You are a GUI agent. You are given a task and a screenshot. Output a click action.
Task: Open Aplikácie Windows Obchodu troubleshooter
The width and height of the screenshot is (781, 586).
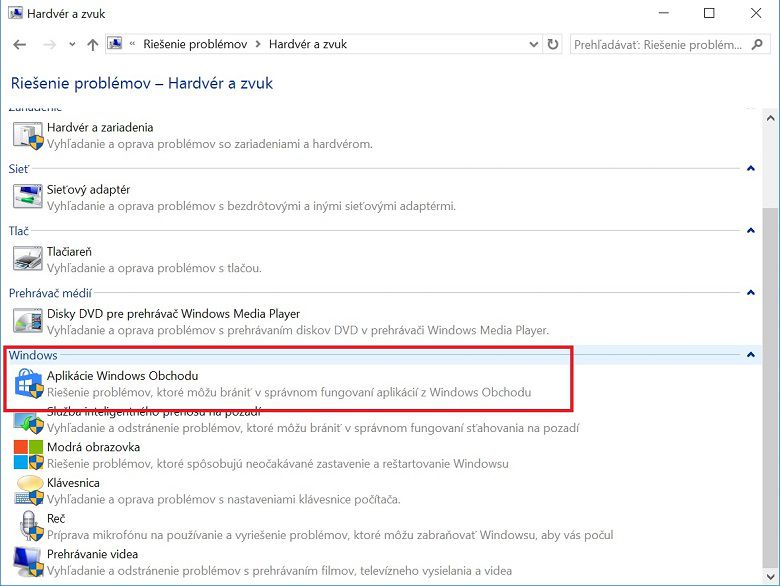(x=123, y=376)
